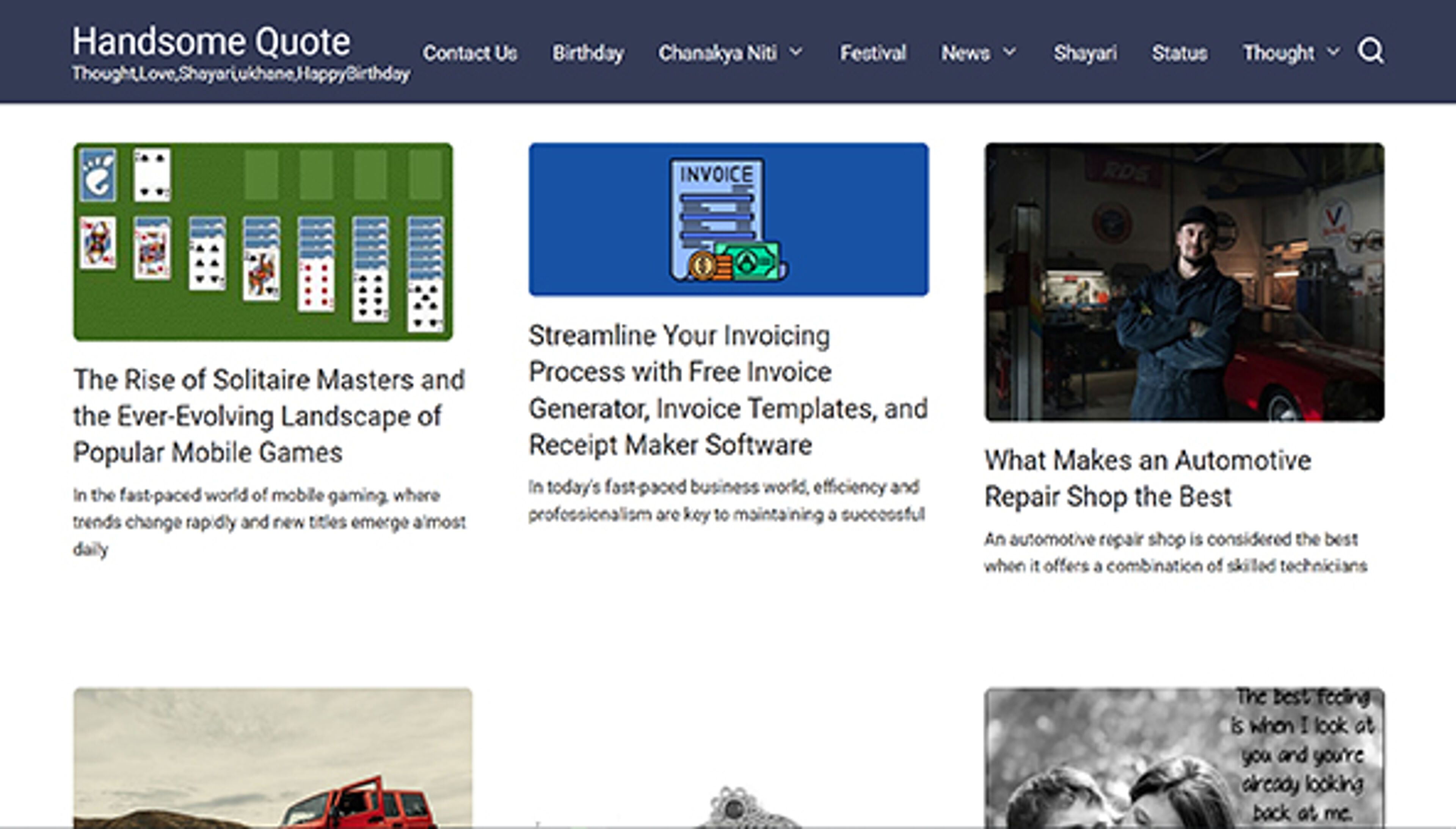This screenshot has height=829, width=1456.
Task: Expand the Thought menu chevron
Action: (x=1332, y=52)
